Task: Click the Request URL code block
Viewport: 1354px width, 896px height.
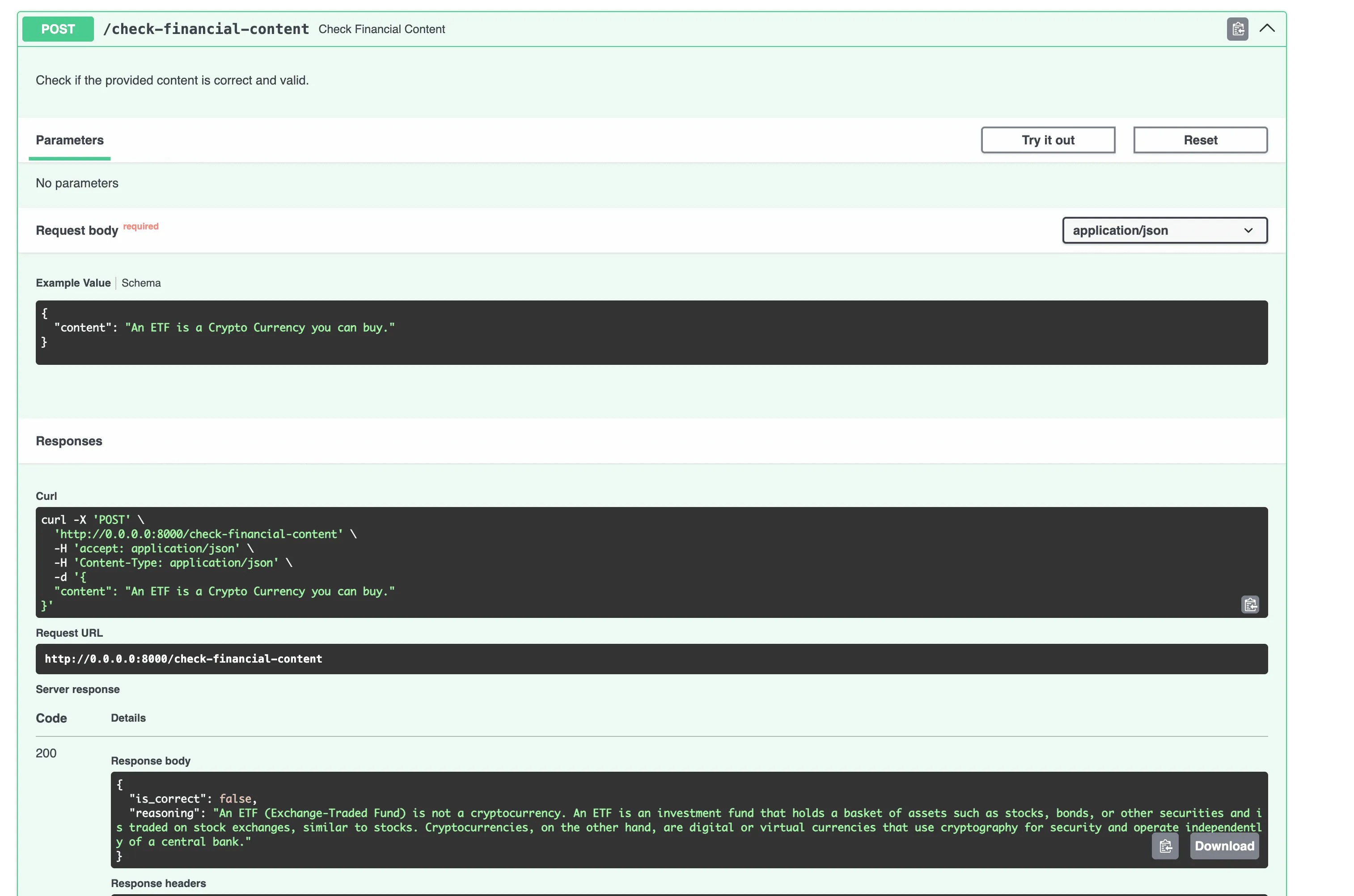Action: coord(651,659)
